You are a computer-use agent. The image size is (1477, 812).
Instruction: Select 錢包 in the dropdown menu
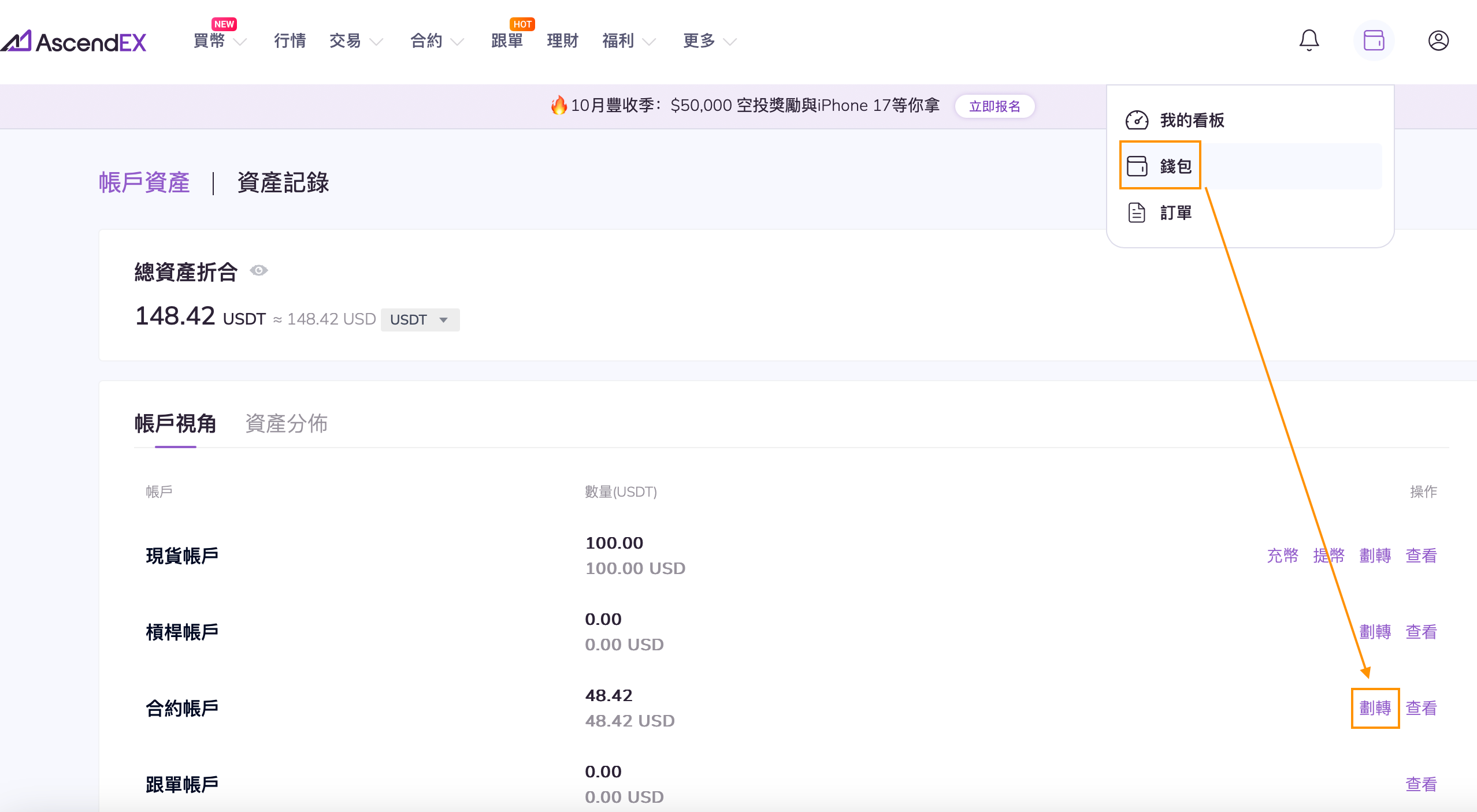coord(1175,166)
